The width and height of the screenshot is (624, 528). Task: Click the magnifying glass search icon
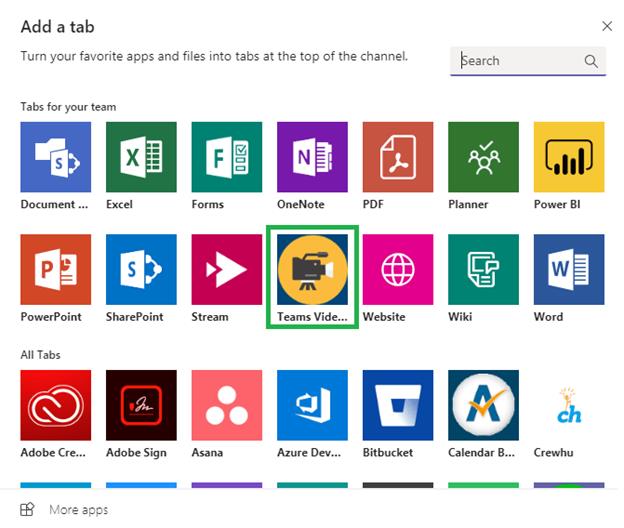pos(591,61)
